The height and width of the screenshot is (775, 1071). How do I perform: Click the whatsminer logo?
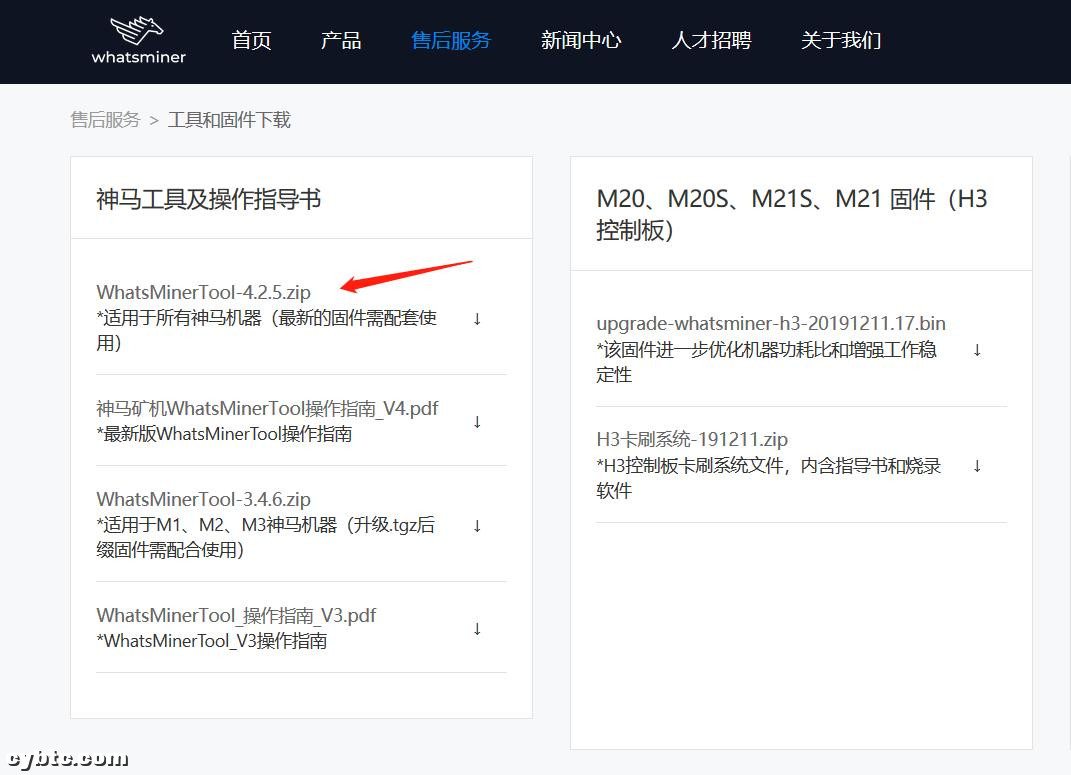point(139,40)
